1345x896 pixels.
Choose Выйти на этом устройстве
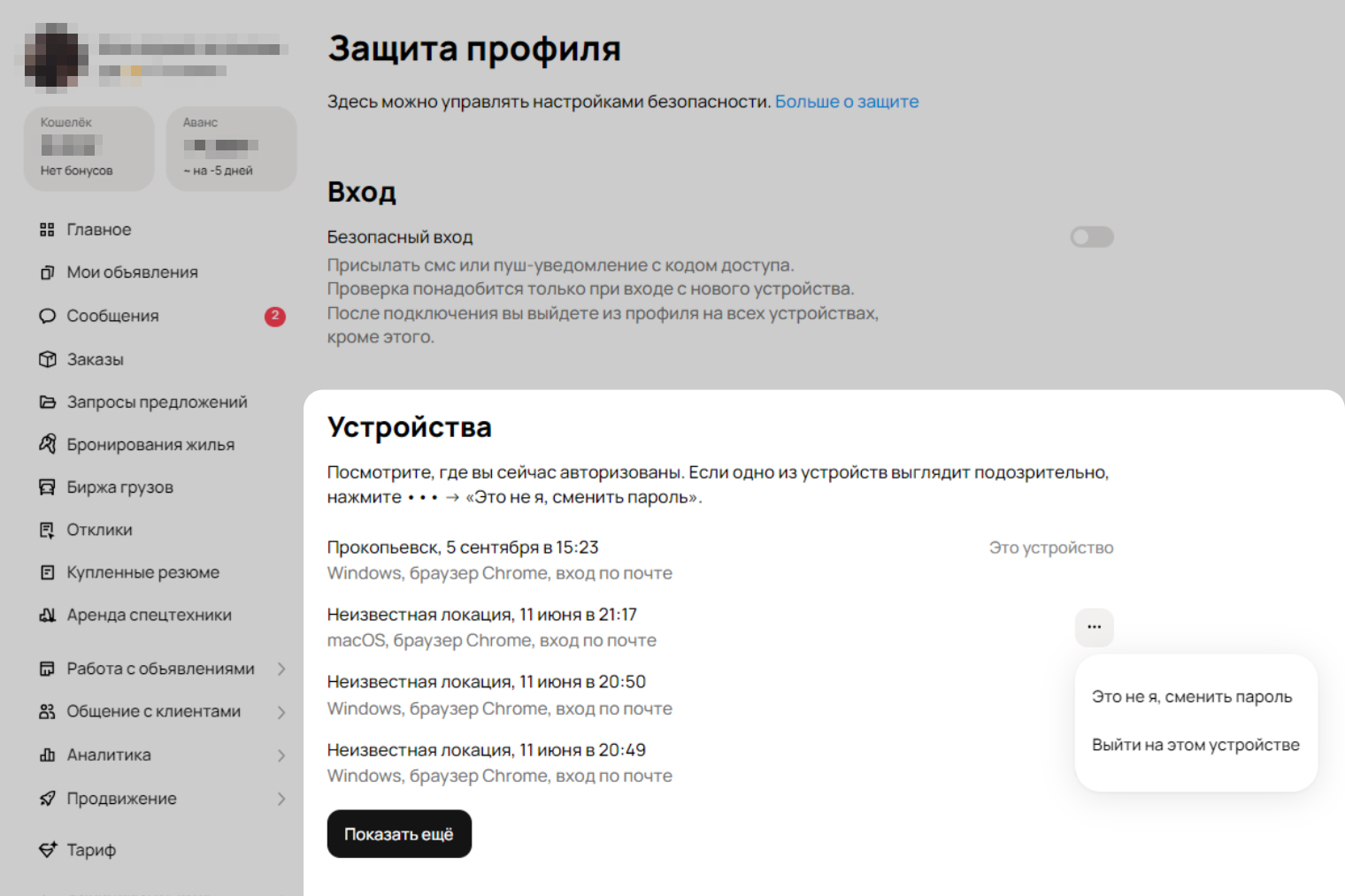[1195, 745]
